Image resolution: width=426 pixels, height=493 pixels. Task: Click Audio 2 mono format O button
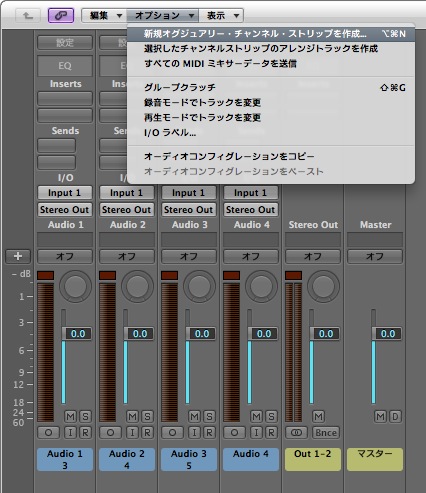[110, 433]
